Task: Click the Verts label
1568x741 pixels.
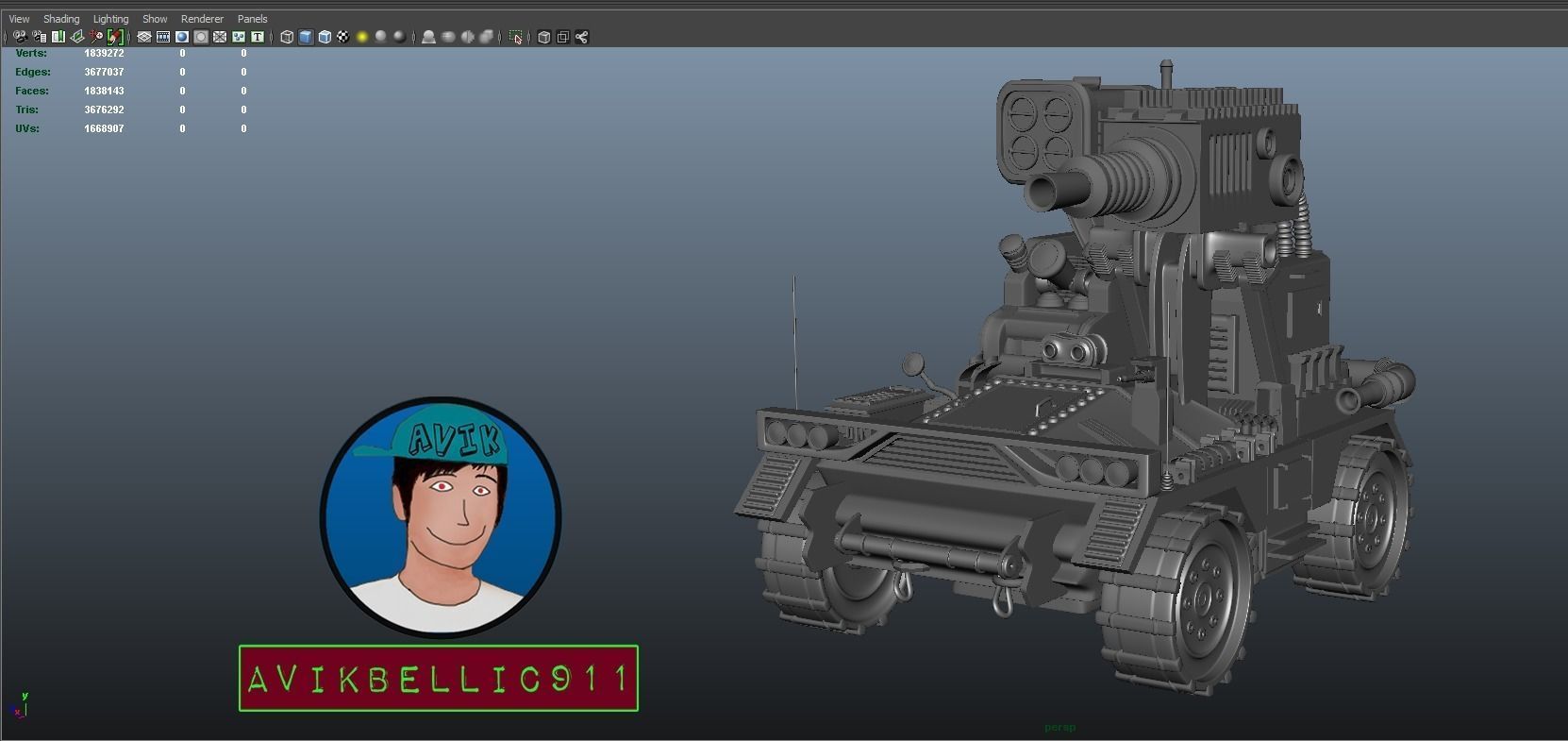Action: (x=31, y=53)
